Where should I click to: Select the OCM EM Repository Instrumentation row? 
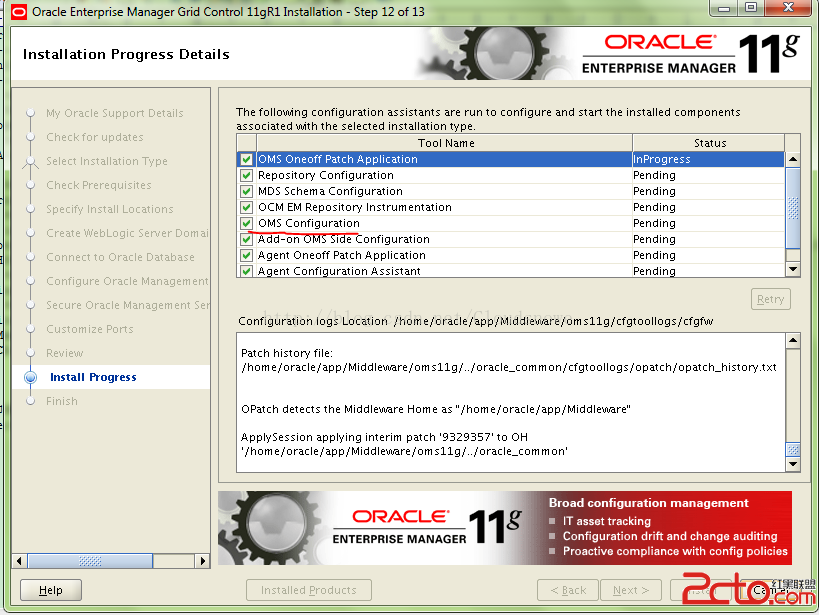tap(511, 207)
